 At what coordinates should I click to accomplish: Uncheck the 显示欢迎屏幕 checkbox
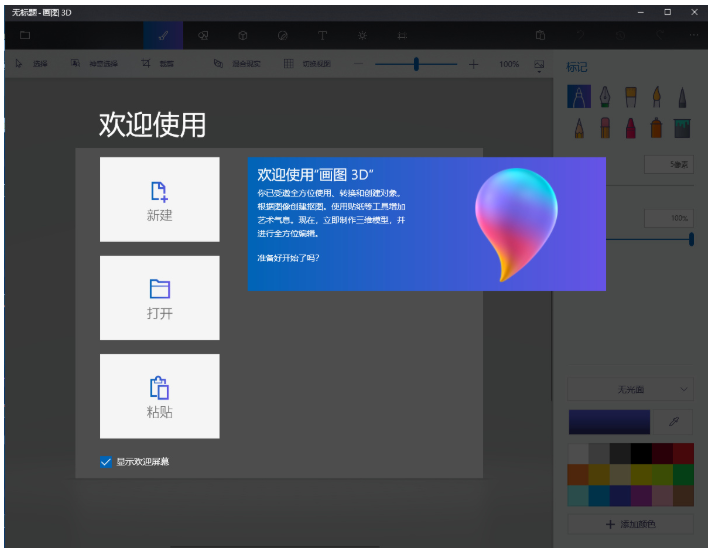pos(106,461)
